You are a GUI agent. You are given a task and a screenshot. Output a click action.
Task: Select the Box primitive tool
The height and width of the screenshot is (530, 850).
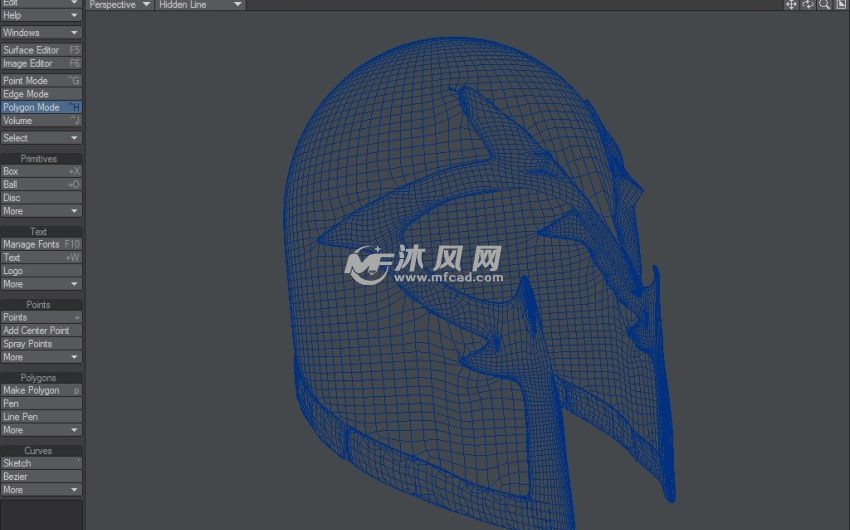pyautogui.click(x=41, y=172)
